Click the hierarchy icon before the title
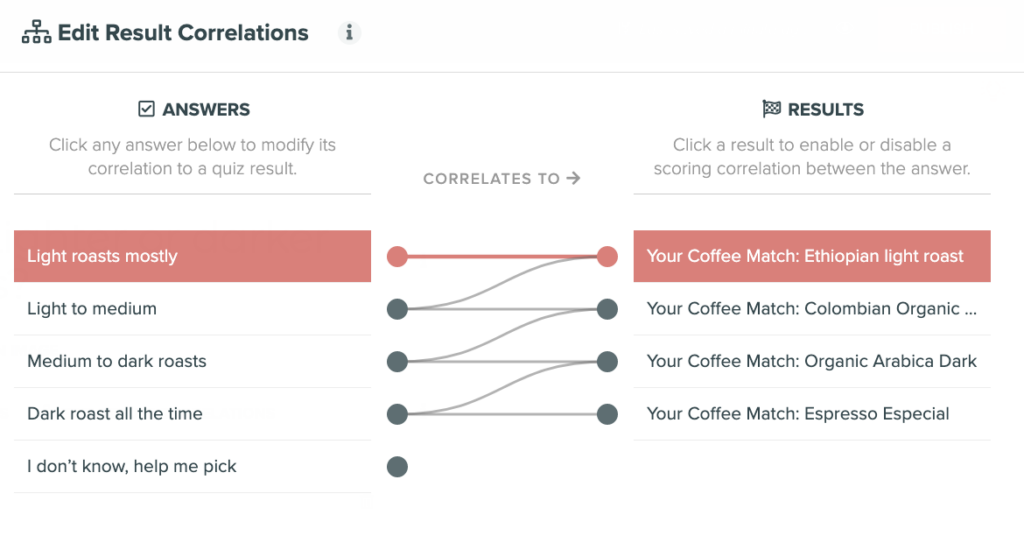Screen dimensions: 1024x536 (x=37, y=32)
